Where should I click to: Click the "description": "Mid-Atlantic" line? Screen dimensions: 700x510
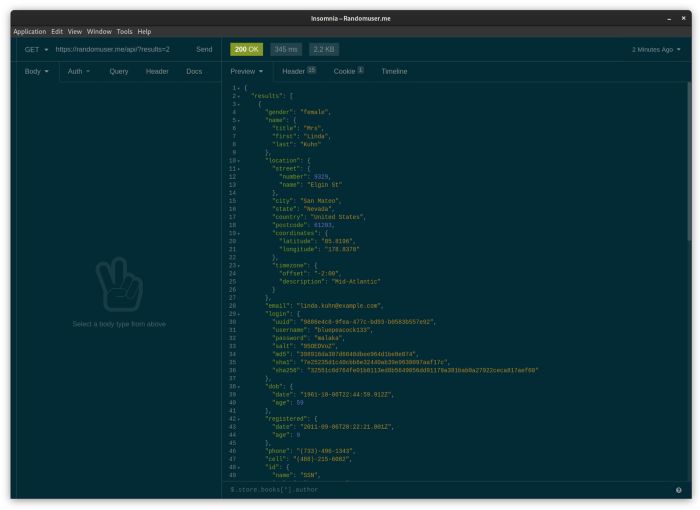coord(330,282)
